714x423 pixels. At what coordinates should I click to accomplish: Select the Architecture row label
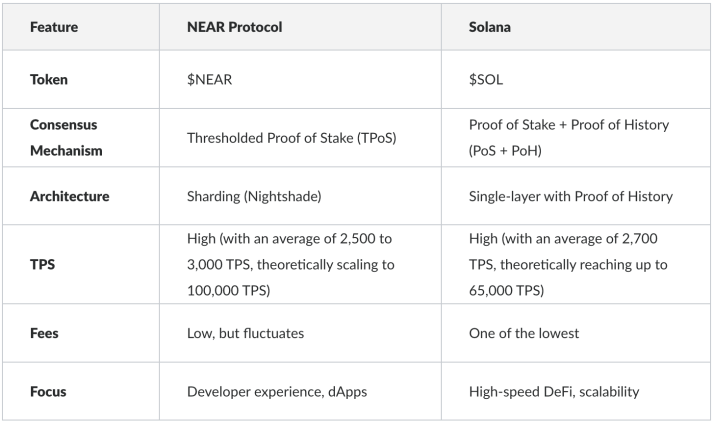click(x=70, y=196)
